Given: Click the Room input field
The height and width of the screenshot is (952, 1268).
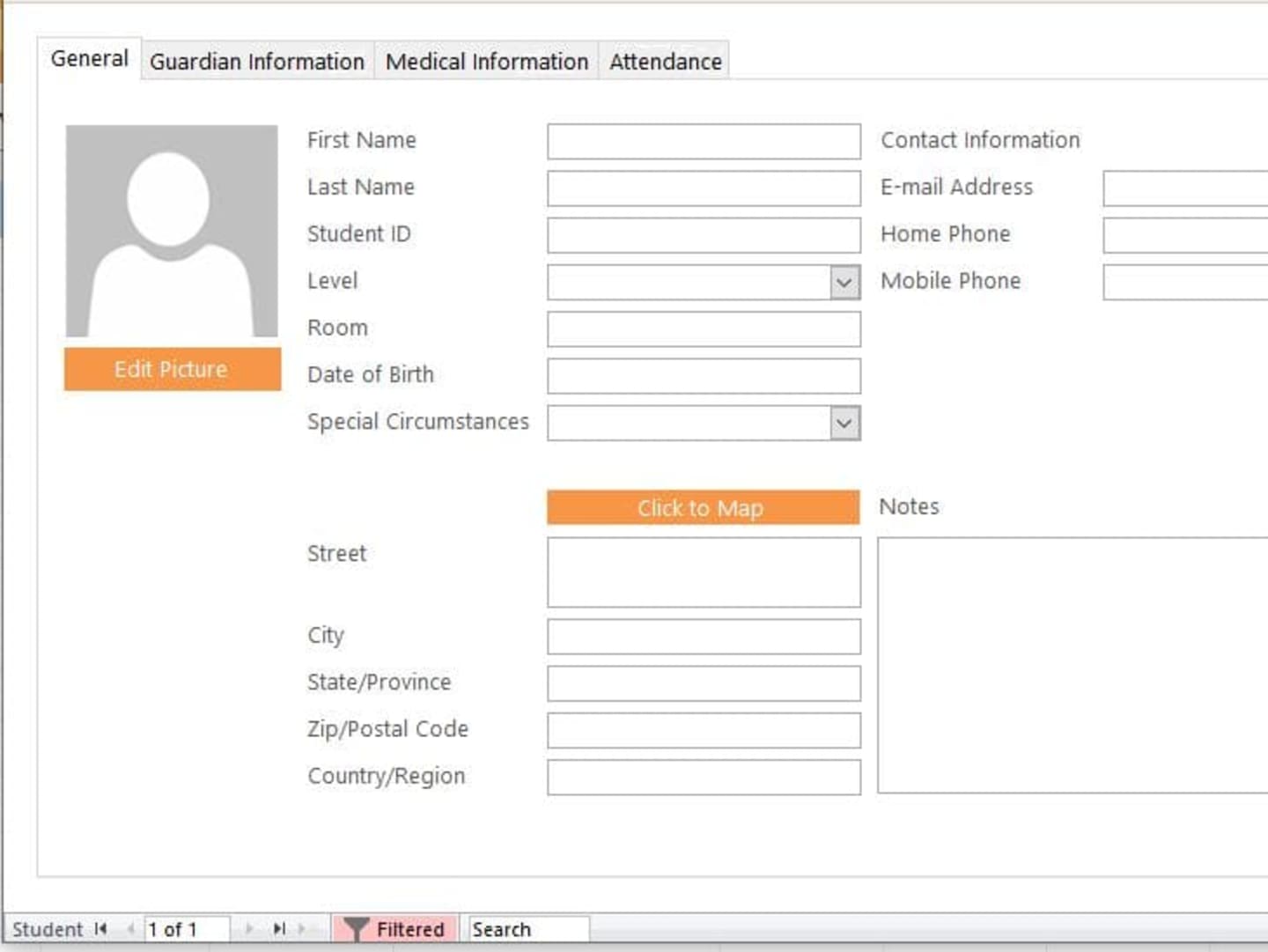Looking at the screenshot, I should 704,329.
